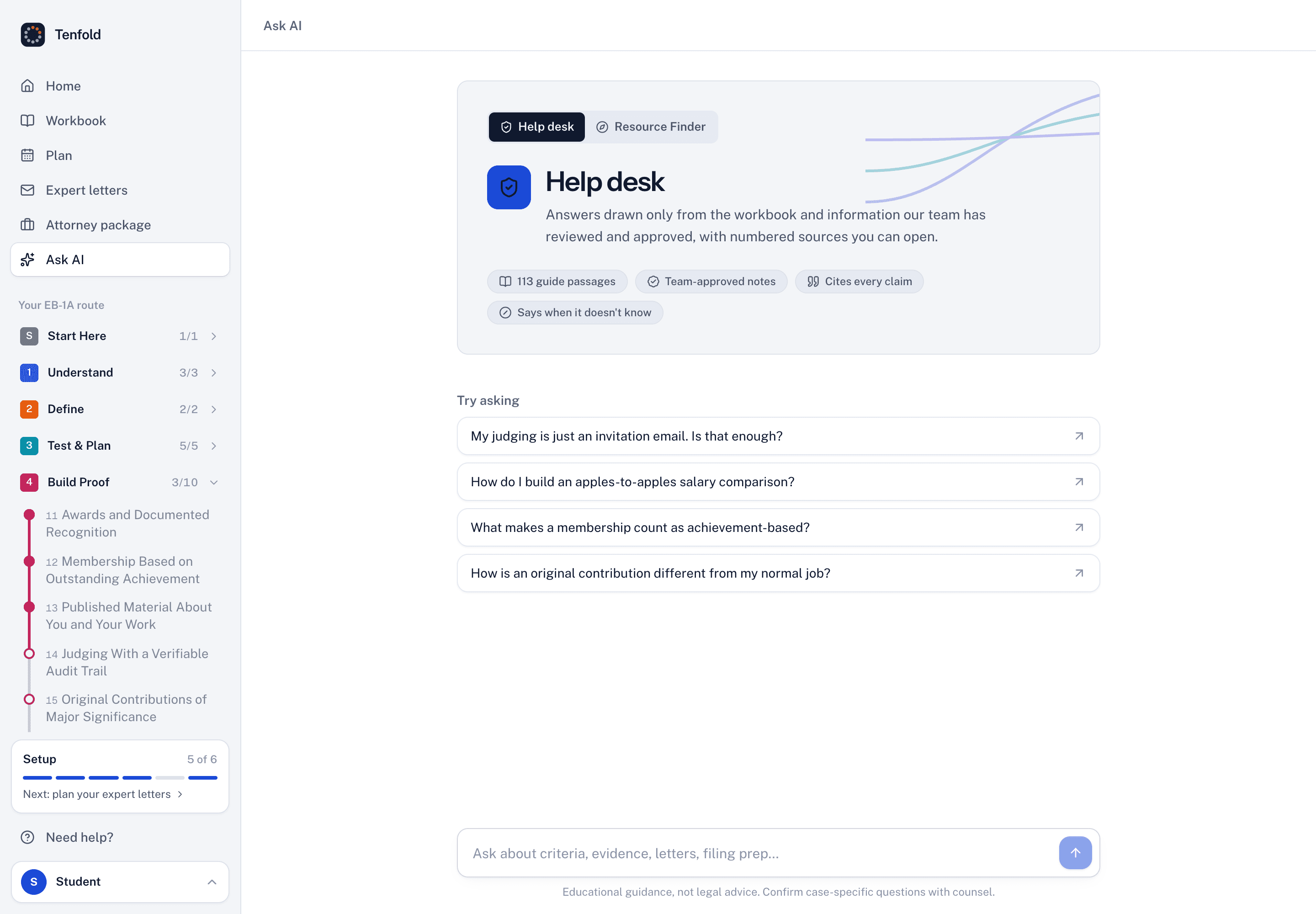The width and height of the screenshot is (1316, 914).
Task: Open 11 Awards and Documented Recognition
Action: tap(127, 523)
